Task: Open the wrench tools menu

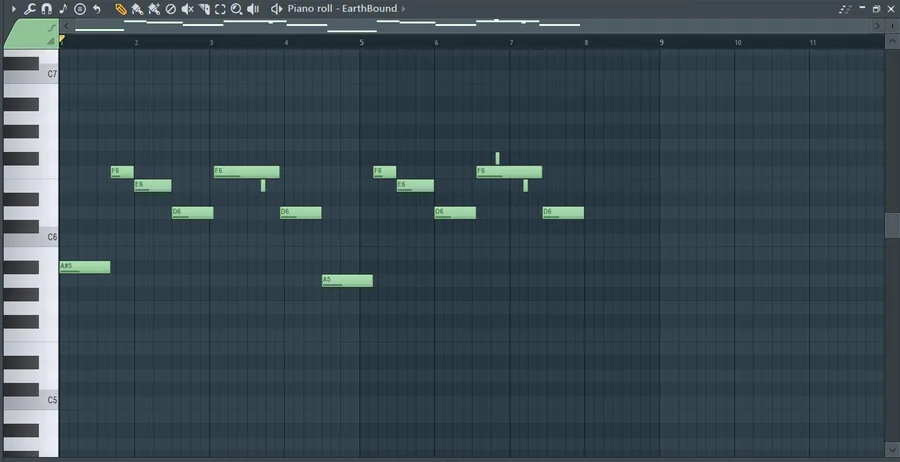Action: pos(30,9)
